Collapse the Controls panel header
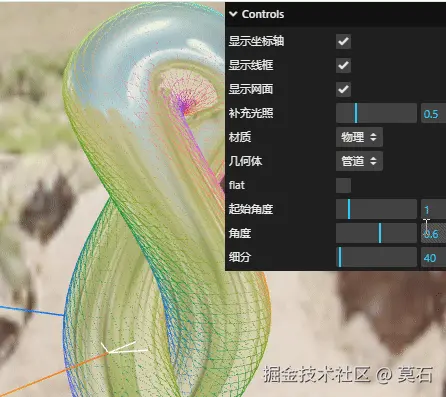This screenshot has height=397, width=446. pos(335,14)
